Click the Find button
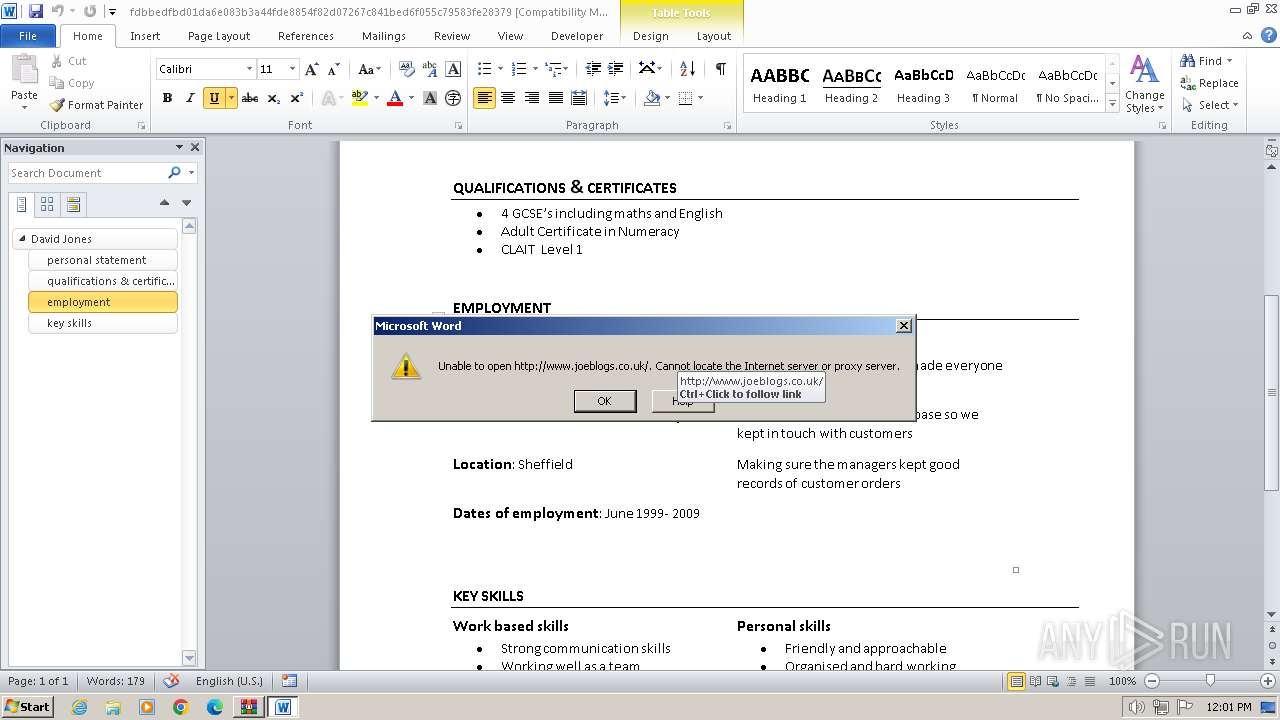The width and height of the screenshot is (1280, 720). pos(1208,61)
